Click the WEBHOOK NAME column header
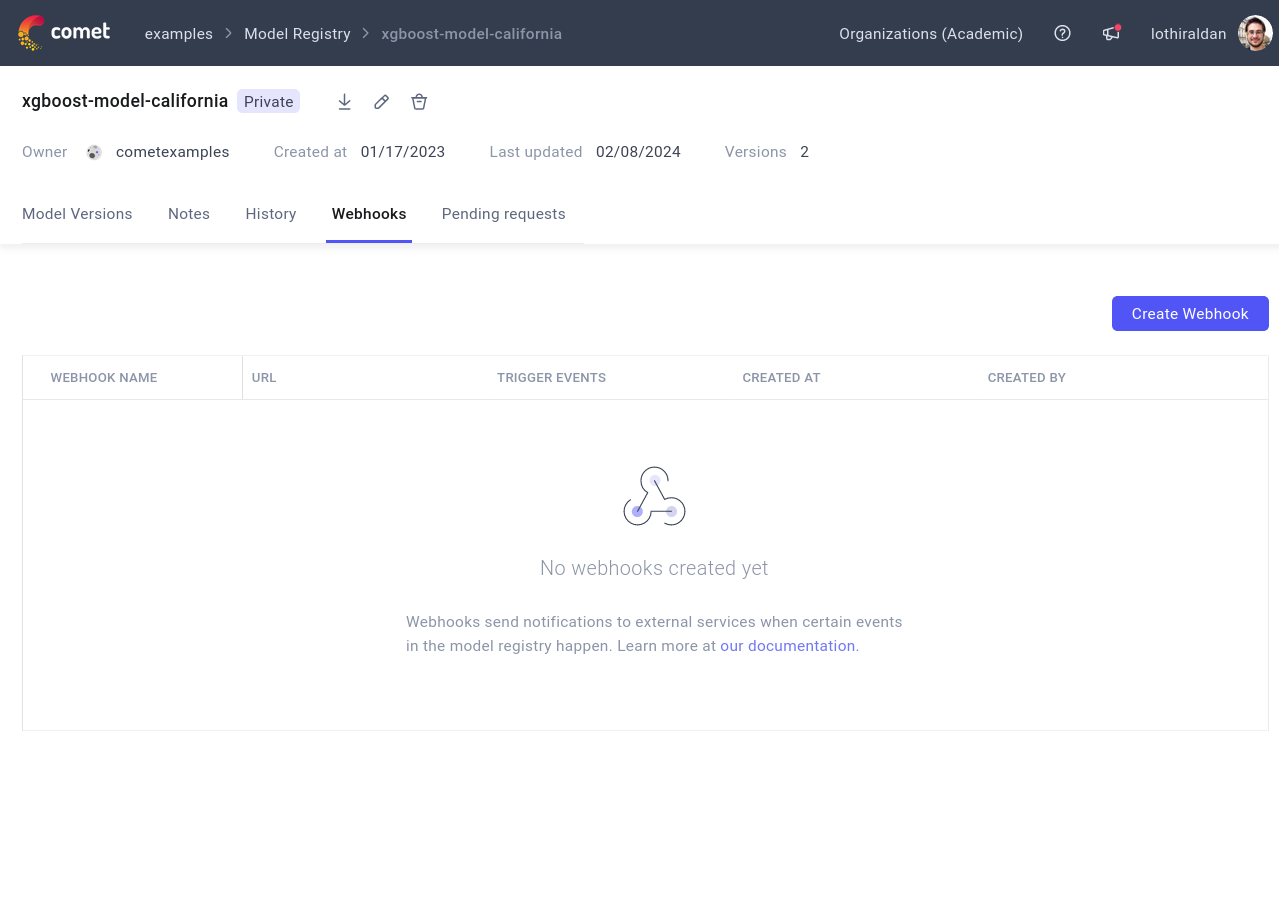Viewport: 1279px width, 906px height. 103,377
